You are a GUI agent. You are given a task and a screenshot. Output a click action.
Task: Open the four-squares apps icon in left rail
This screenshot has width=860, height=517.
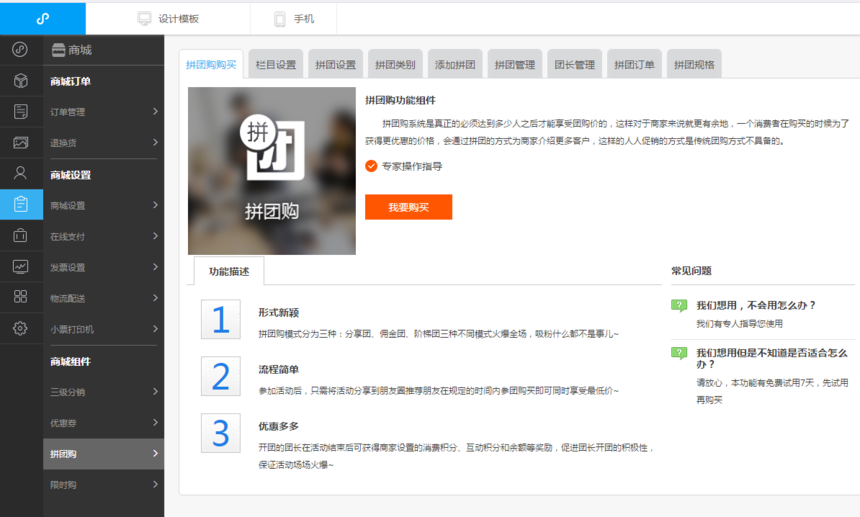point(20,297)
